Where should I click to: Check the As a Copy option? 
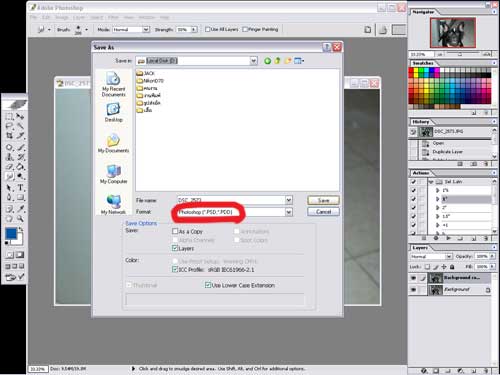(175, 231)
